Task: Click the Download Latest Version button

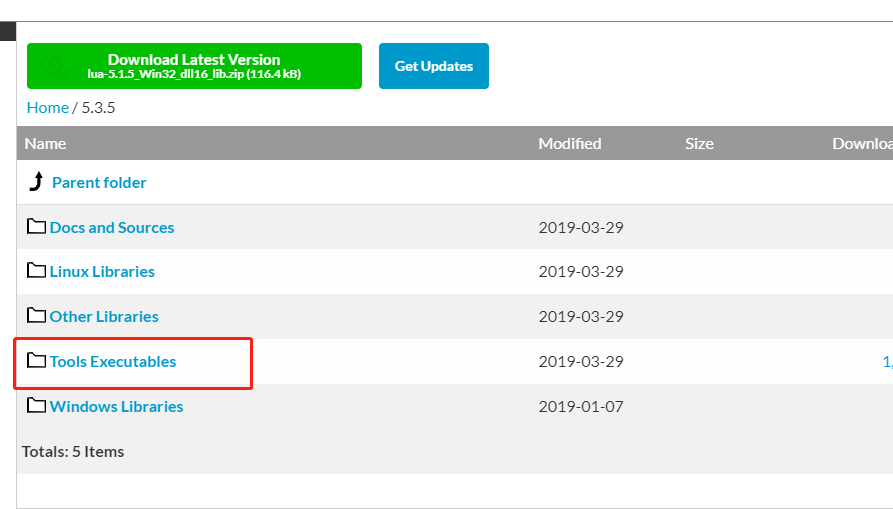Action: coord(194,66)
